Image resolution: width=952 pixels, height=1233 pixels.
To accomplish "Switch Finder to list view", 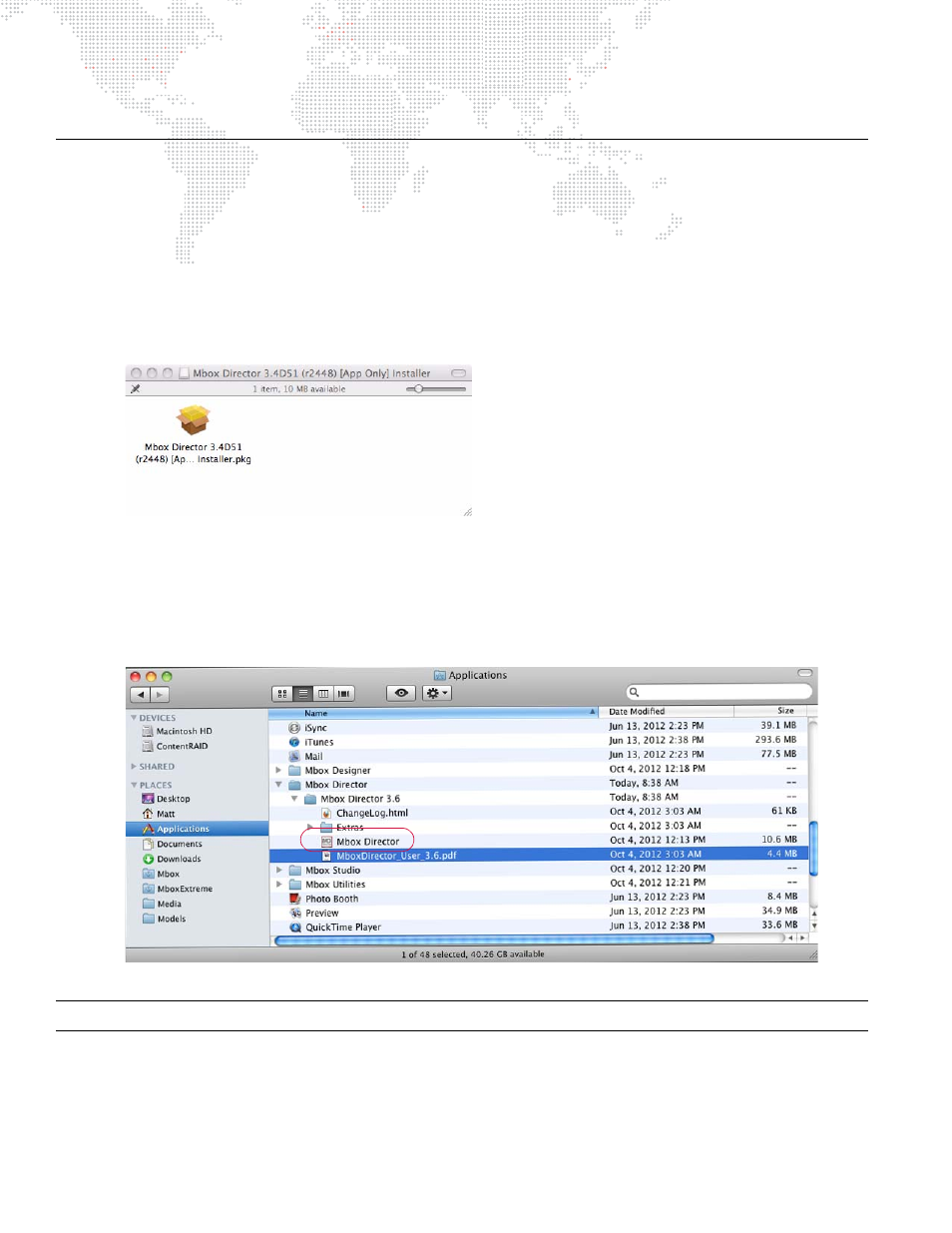I will (302, 693).
